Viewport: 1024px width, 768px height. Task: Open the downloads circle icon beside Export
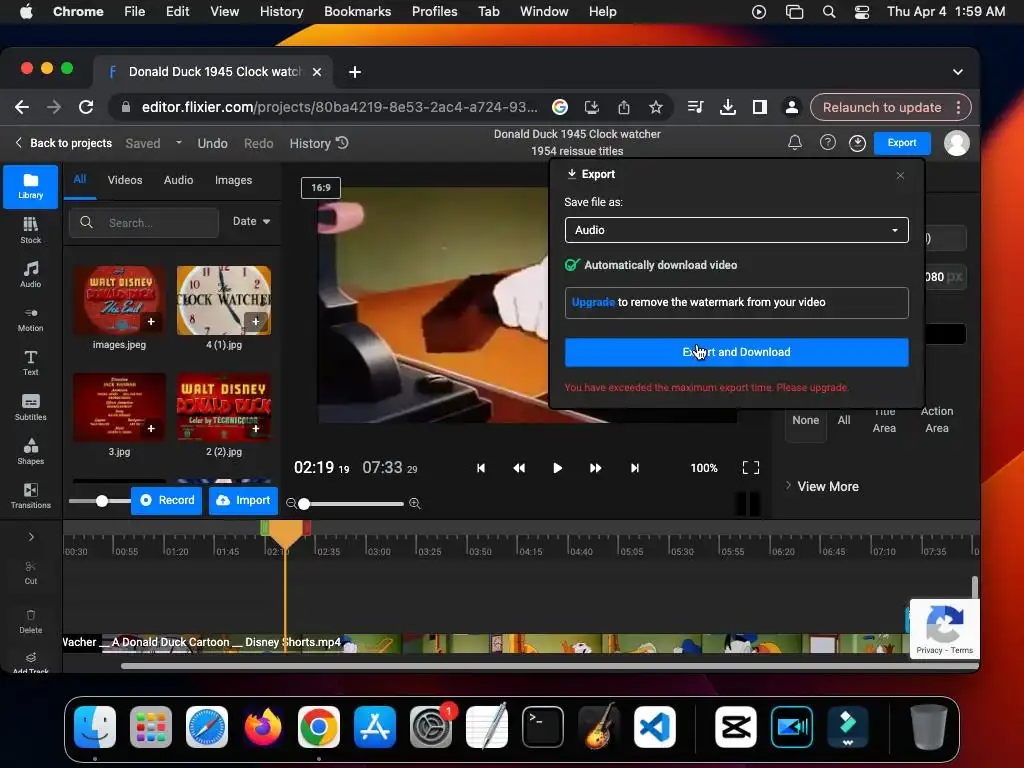(857, 142)
